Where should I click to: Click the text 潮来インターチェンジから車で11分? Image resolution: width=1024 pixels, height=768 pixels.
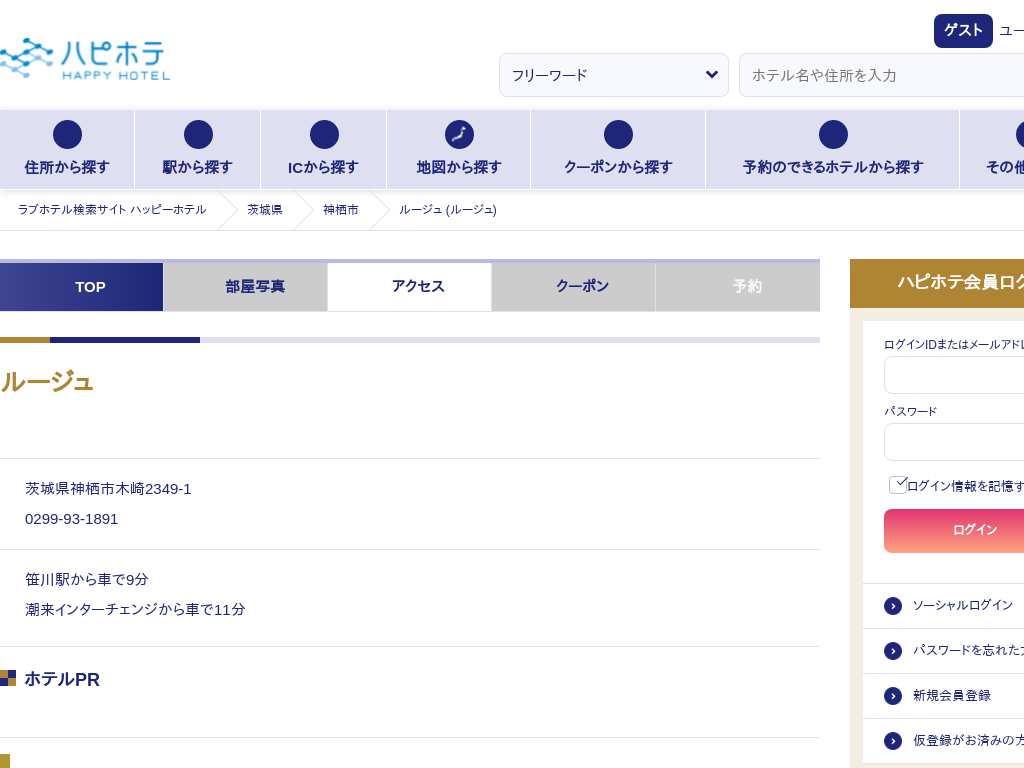click(x=135, y=609)
